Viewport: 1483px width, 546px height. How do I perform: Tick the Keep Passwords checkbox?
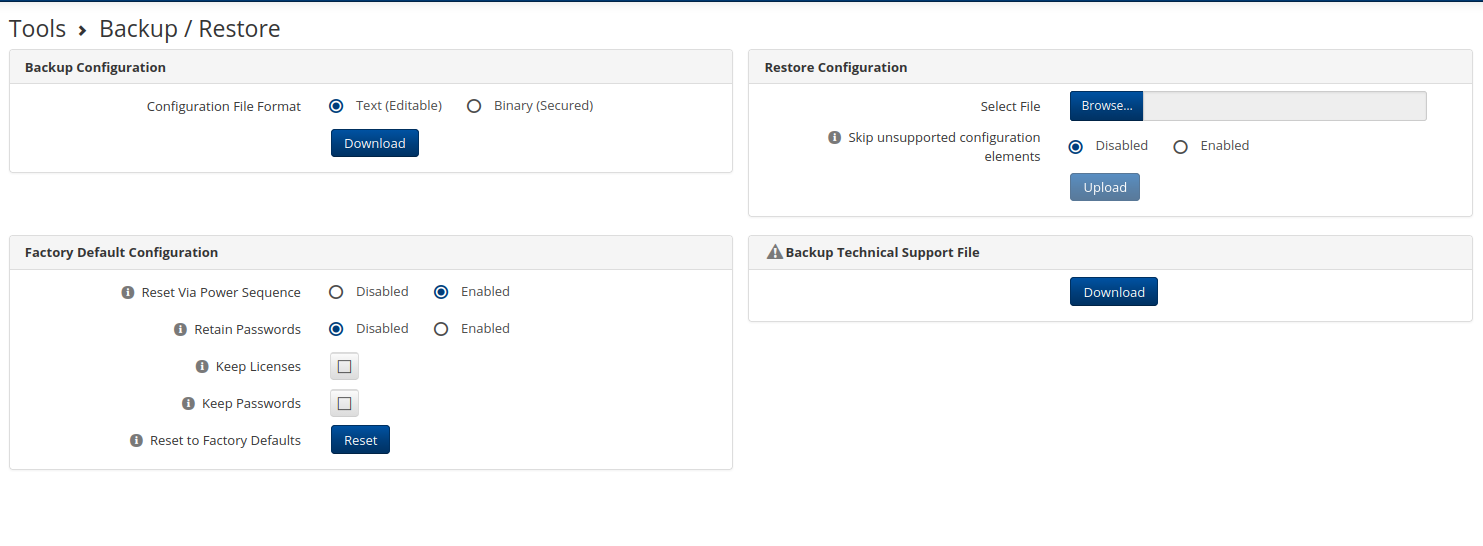pyautogui.click(x=344, y=404)
